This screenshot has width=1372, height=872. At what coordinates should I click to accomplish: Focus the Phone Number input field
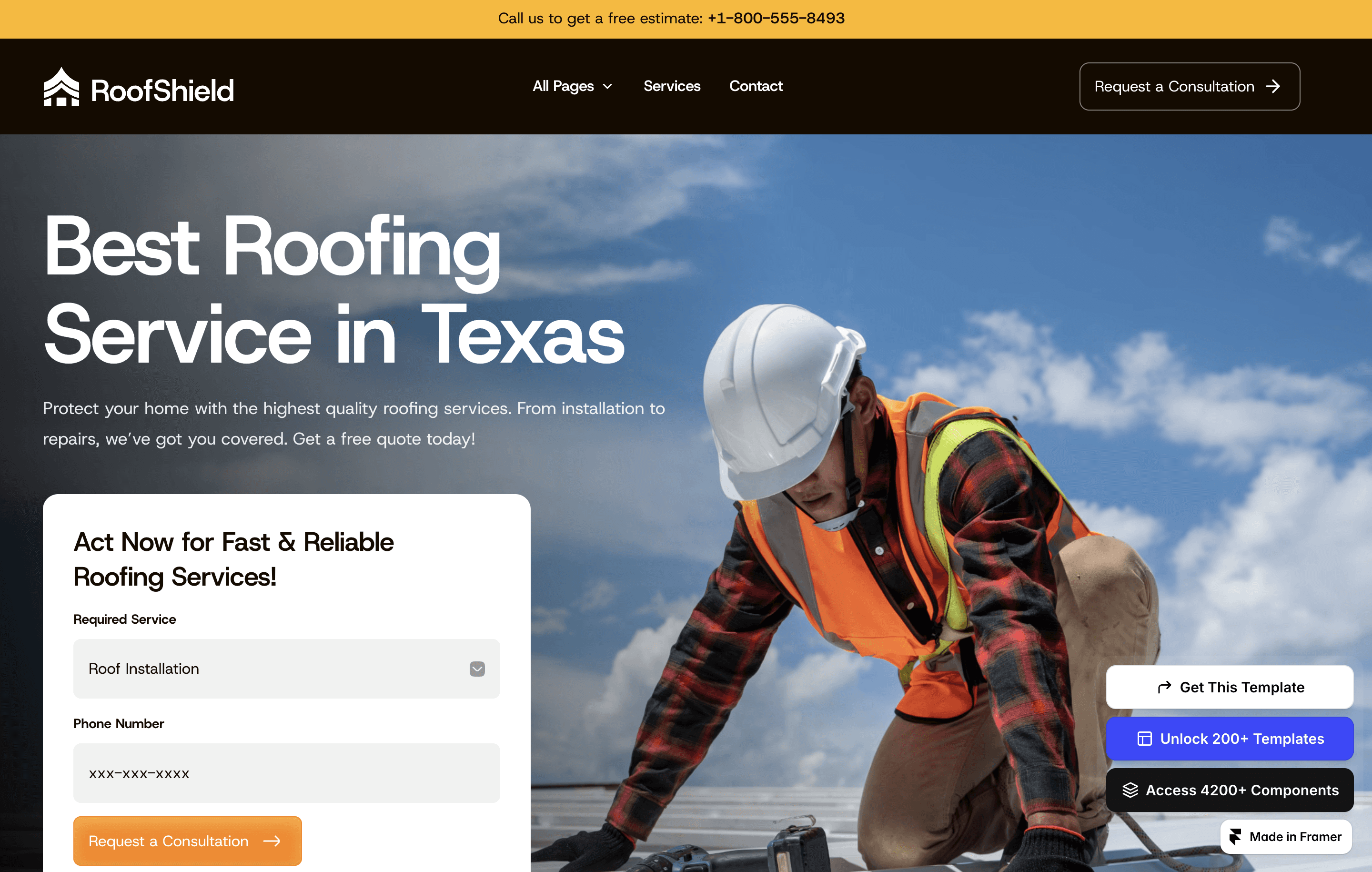click(286, 773)
